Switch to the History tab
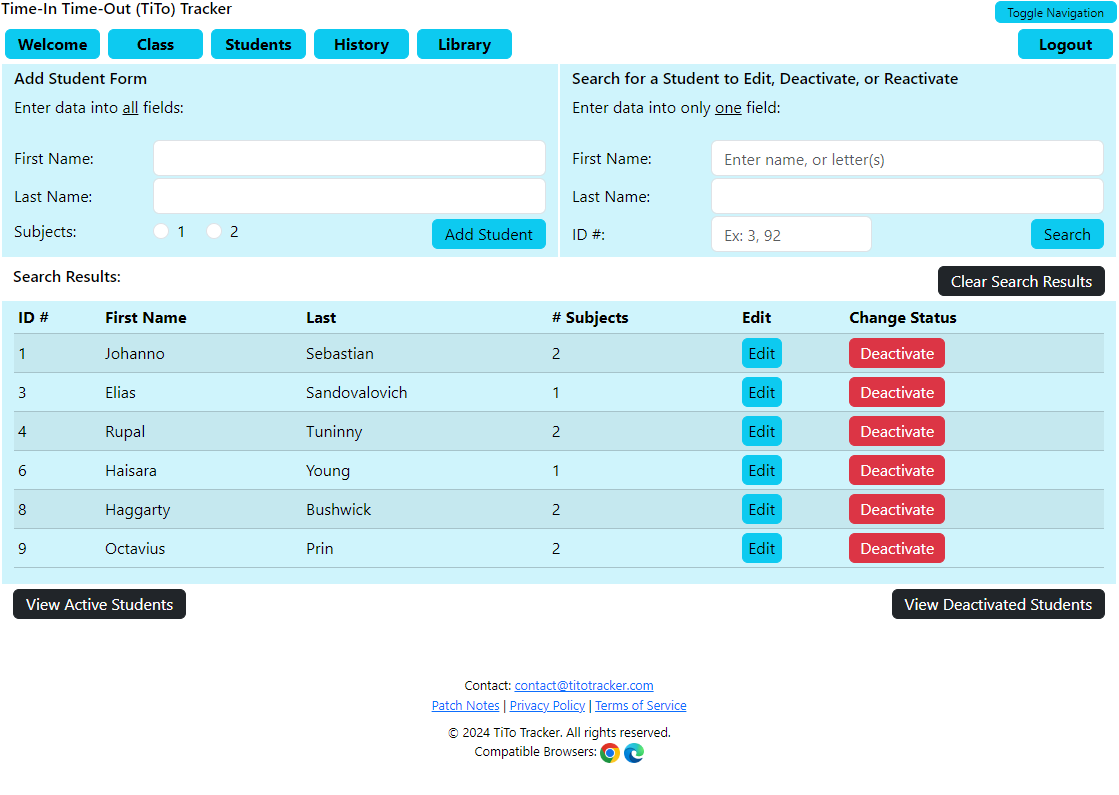 point(361,44)
